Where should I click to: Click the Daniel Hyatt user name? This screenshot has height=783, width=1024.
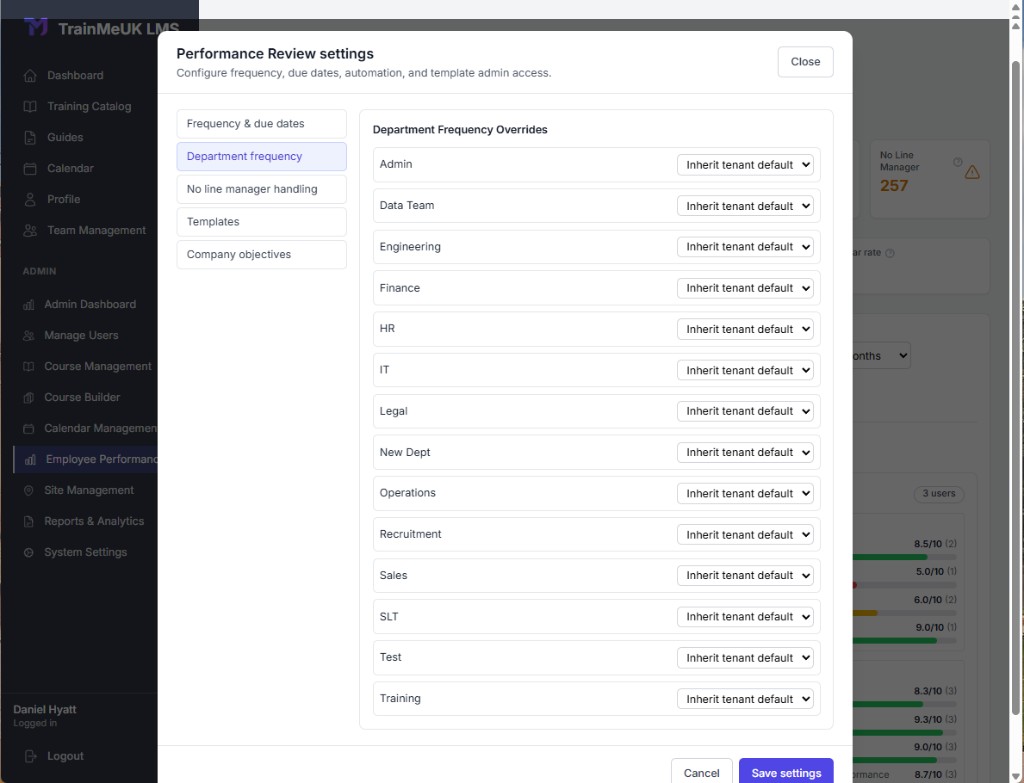45,710
